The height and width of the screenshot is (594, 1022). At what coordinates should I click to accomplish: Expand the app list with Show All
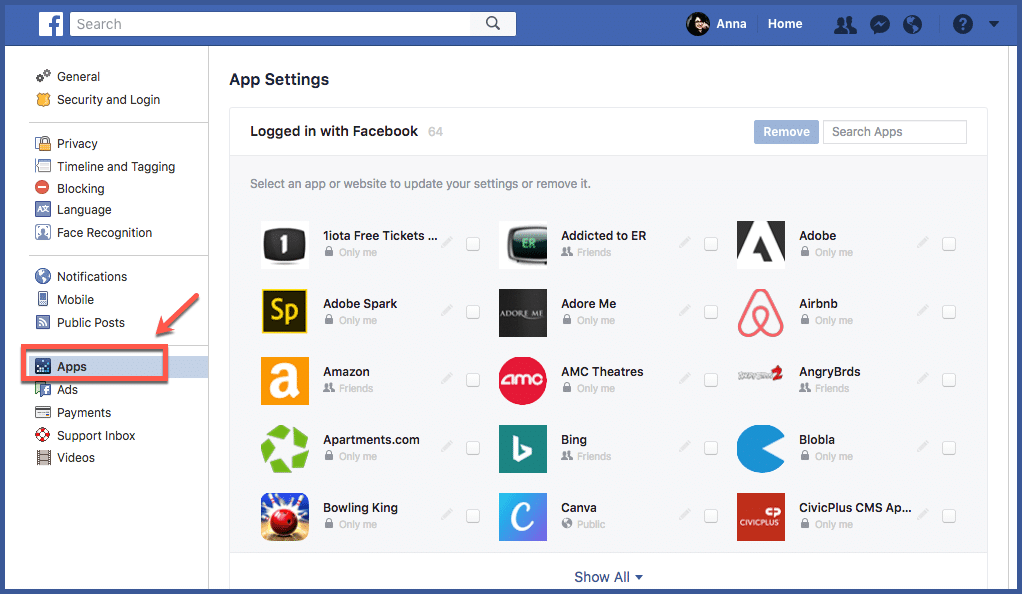[x=608, y=577]
